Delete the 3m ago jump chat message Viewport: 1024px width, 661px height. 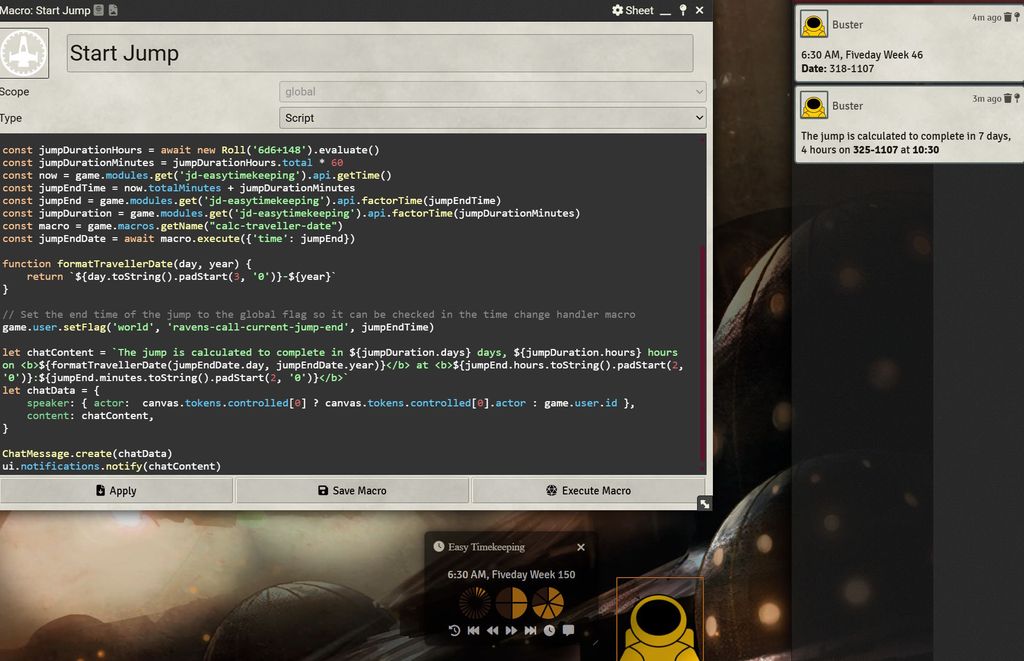tap(1007, 99)
